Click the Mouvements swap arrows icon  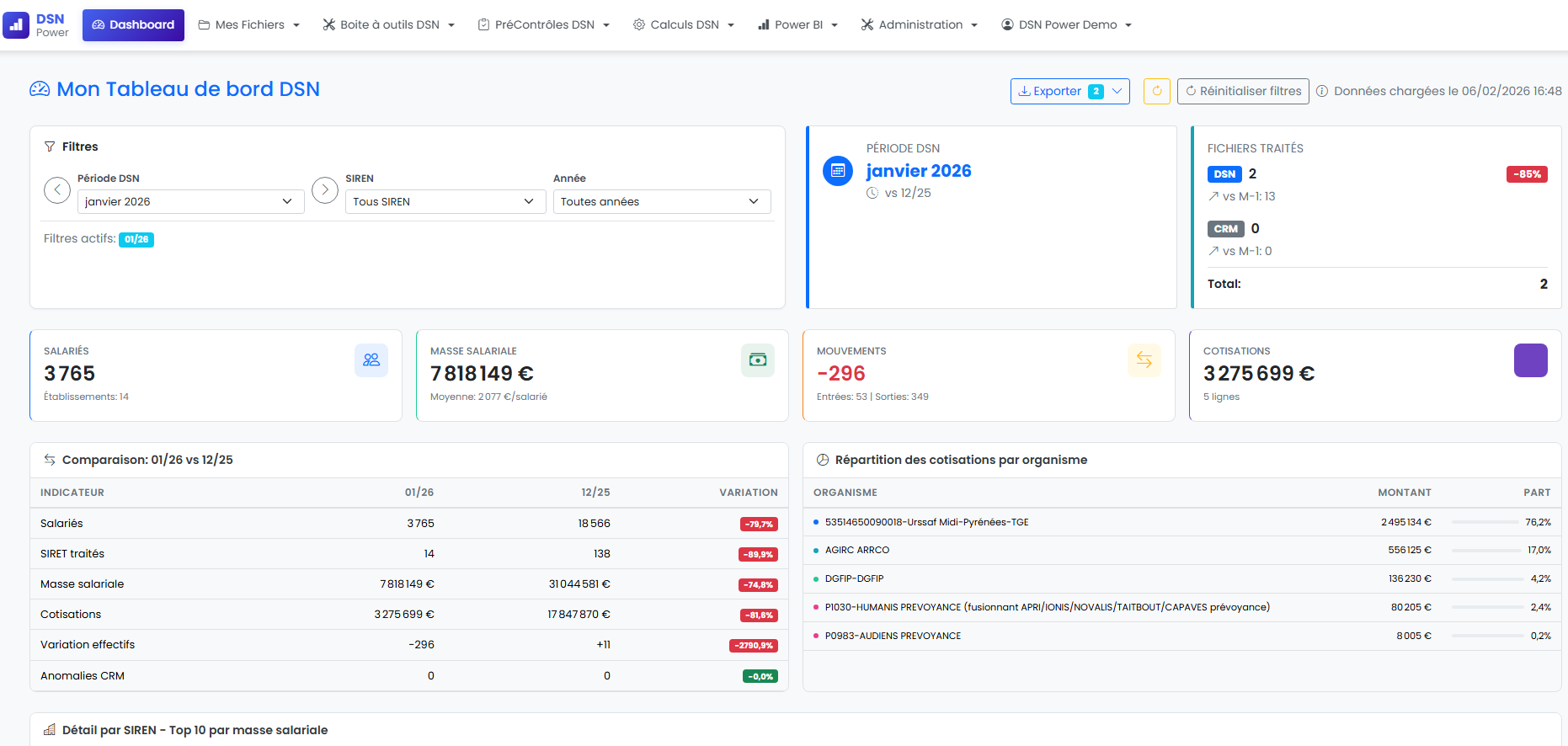[x=1144, y=360]
